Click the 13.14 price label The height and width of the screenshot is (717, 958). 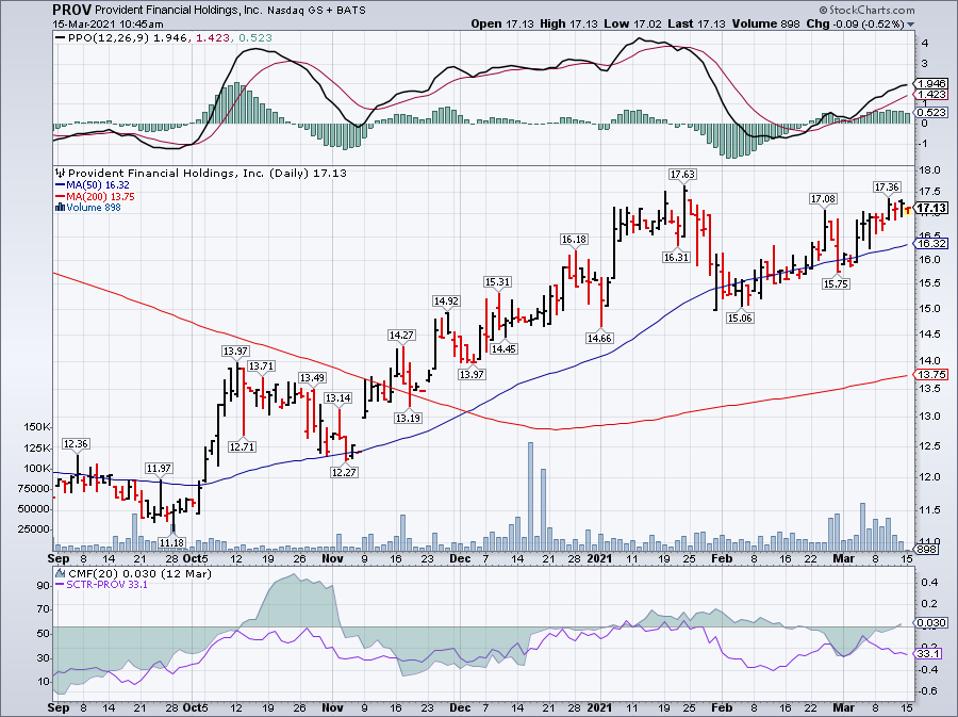(338, 398)
